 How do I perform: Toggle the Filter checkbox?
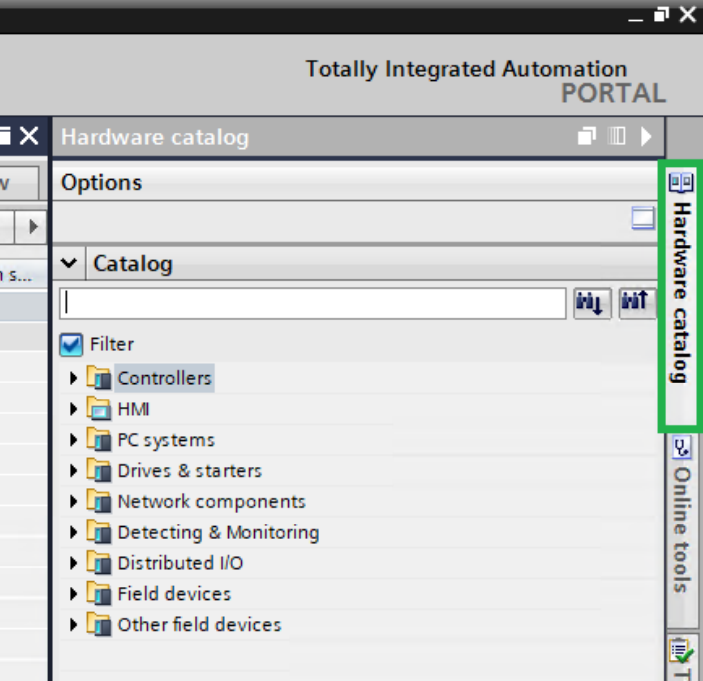click(71, 345)
